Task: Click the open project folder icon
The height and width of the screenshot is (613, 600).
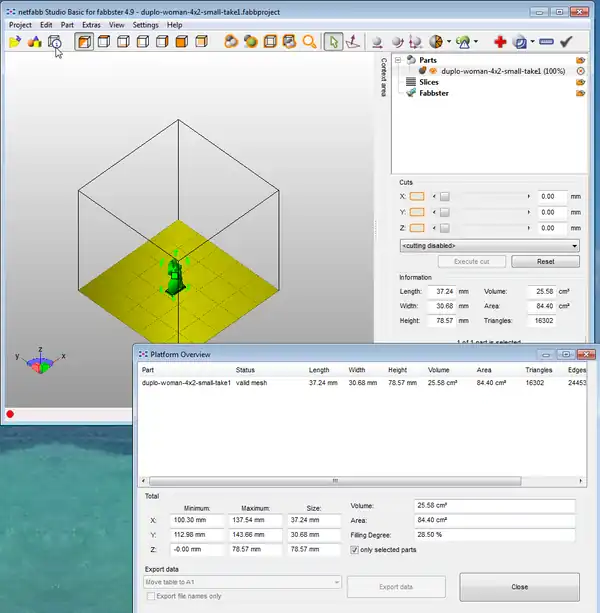Action: (14, 42)
